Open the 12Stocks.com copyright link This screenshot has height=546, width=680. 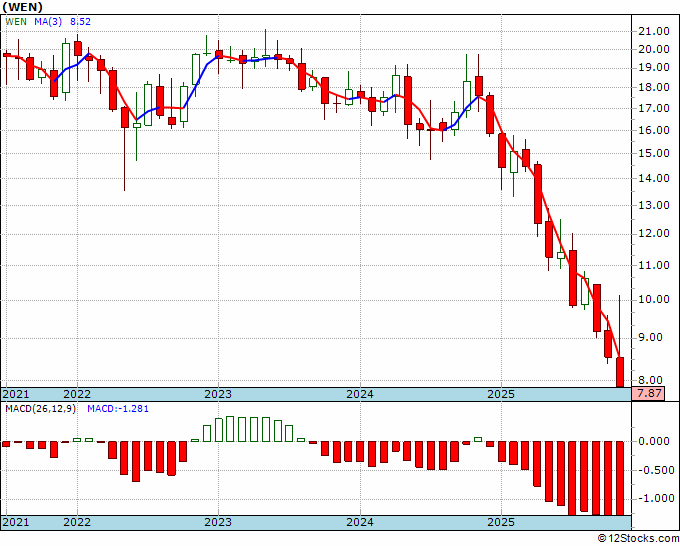638,539
